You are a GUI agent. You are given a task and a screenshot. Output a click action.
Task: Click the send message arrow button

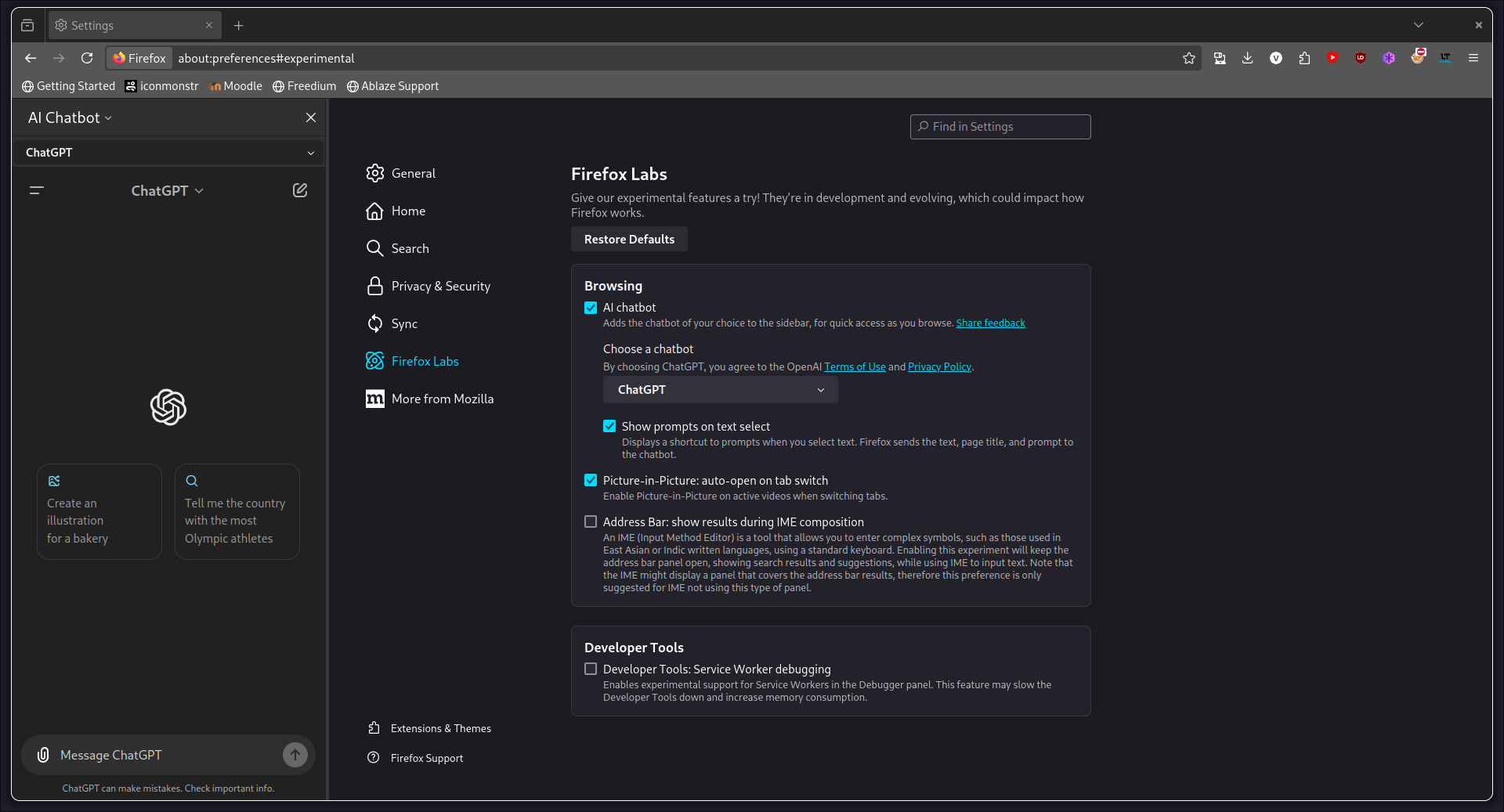pos(295,755)
